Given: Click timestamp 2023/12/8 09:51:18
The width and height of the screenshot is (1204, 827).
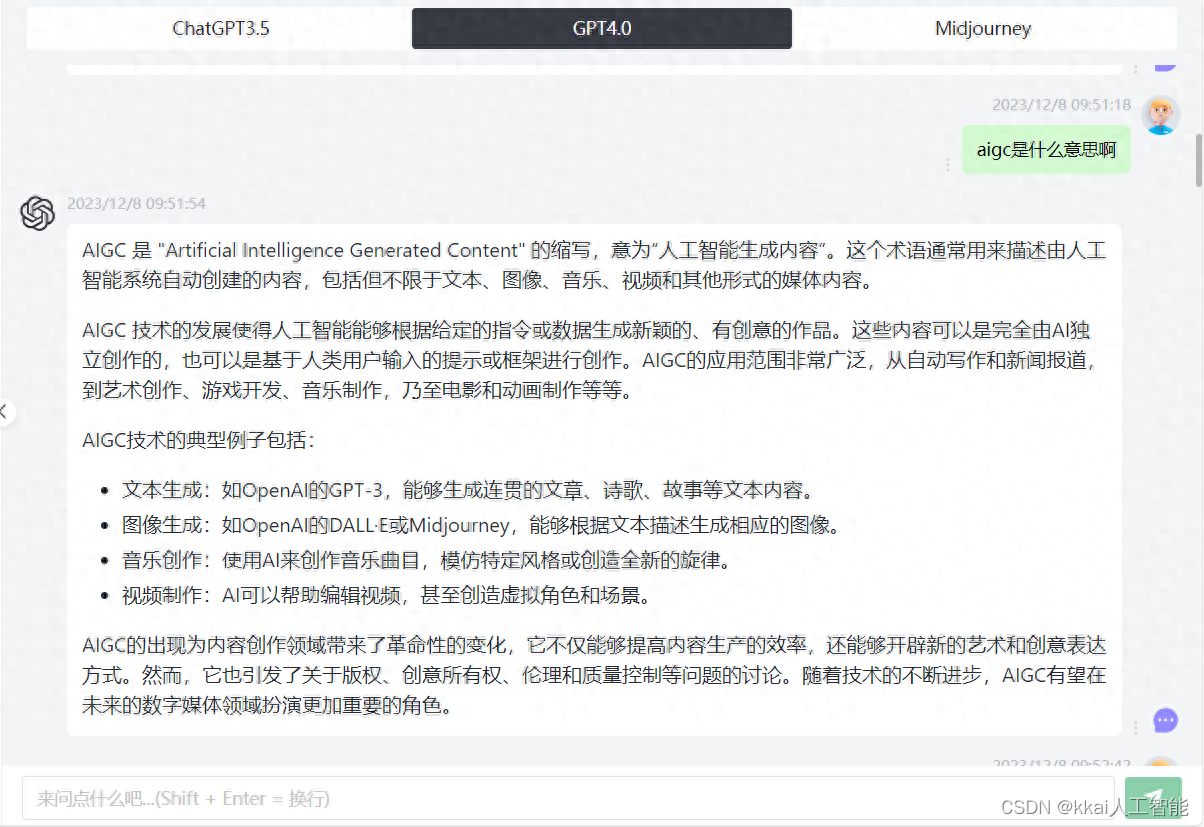Looking at the screenshot, I should click(x=1061, y=105).
